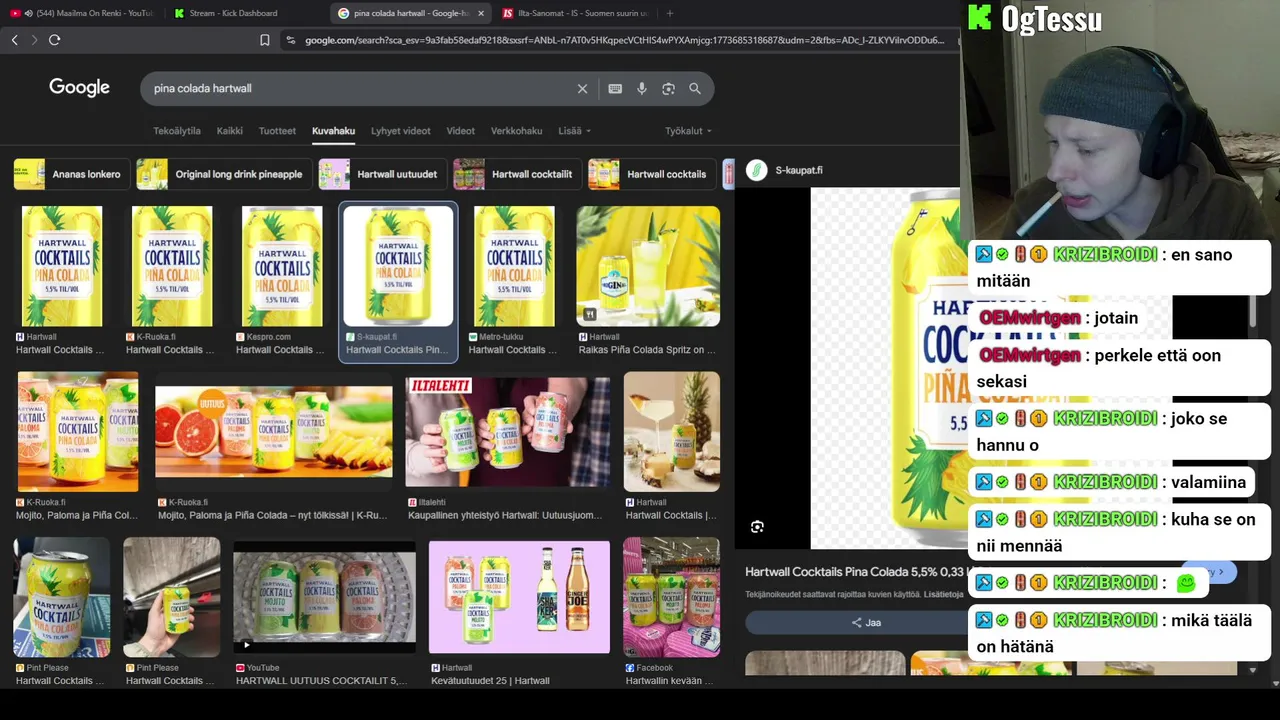
Task: Click the S-kaupat.fi favicon in preview panel
Action: (757, 170)
